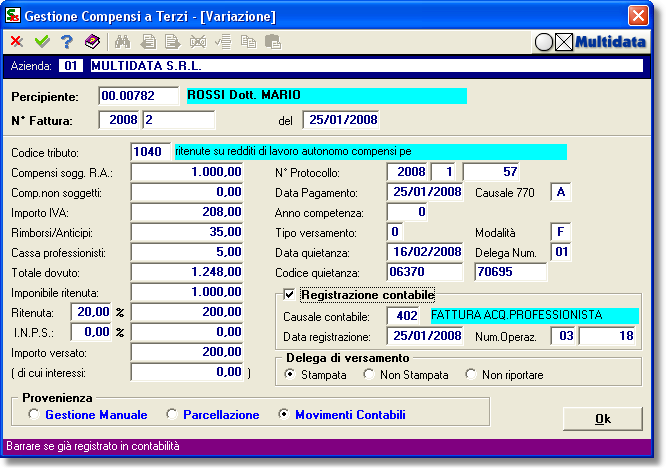
Task: Click the binoculars search icon
Action: click(122, 42)
